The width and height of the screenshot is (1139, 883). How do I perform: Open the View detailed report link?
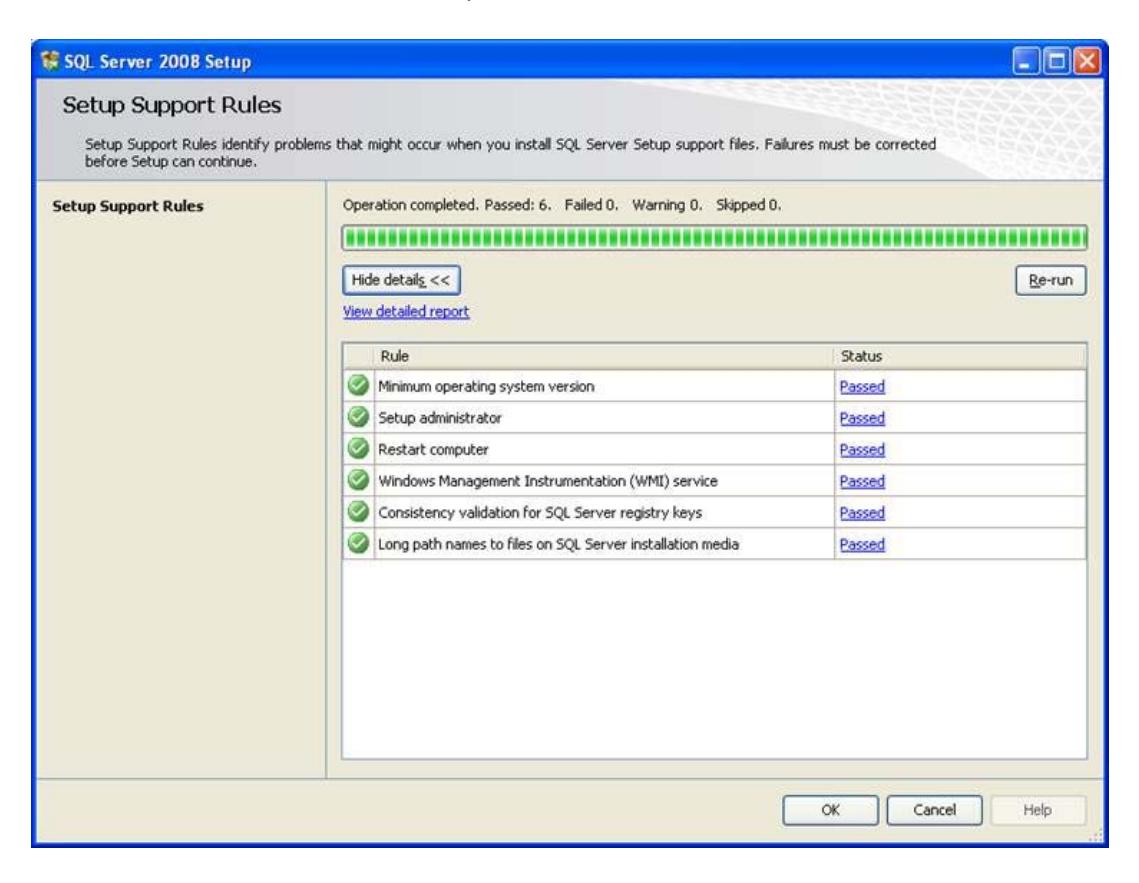click(x=406, y=312)
